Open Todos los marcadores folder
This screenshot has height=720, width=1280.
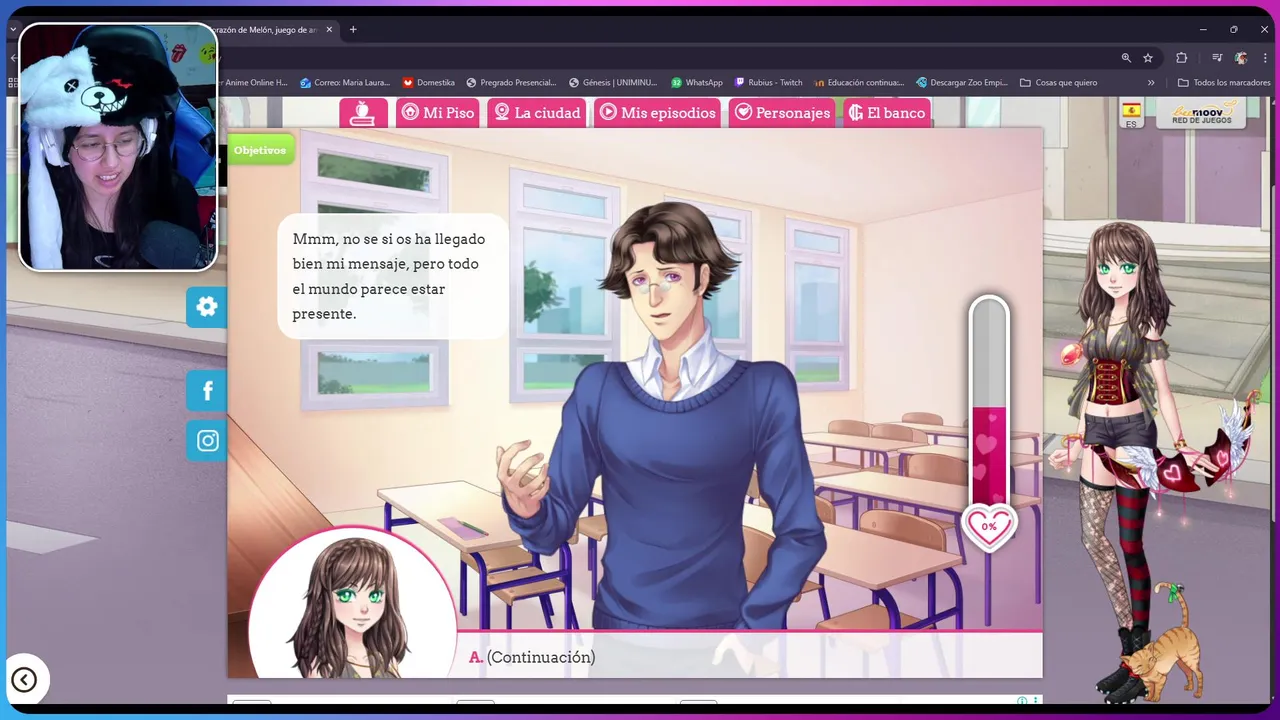1224,83
